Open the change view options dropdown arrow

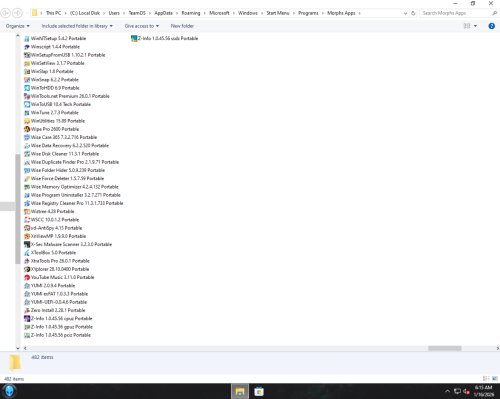click(x=475, y=26)
